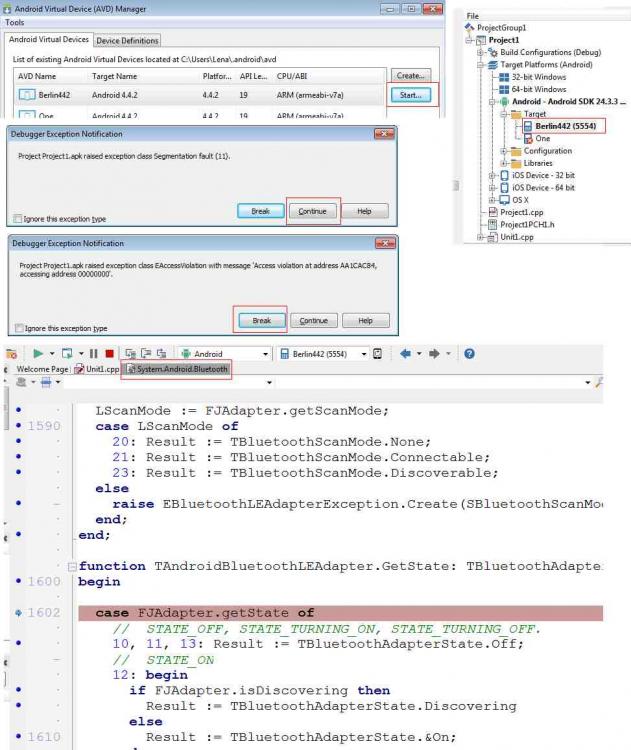The width and height of the screenshot is (631, 750).
Task: Click the 64-bit Windows platform icon
Action: (x=504, y=89)
